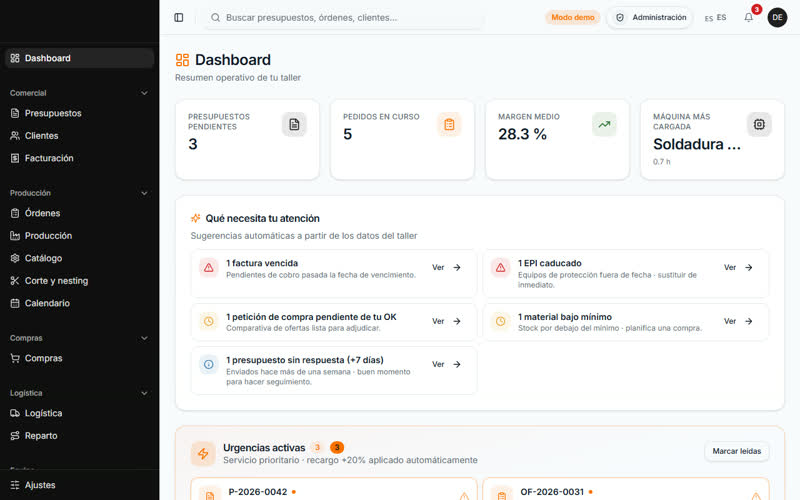Click the pedidos en curso value 5

click(x=347, y=134)
